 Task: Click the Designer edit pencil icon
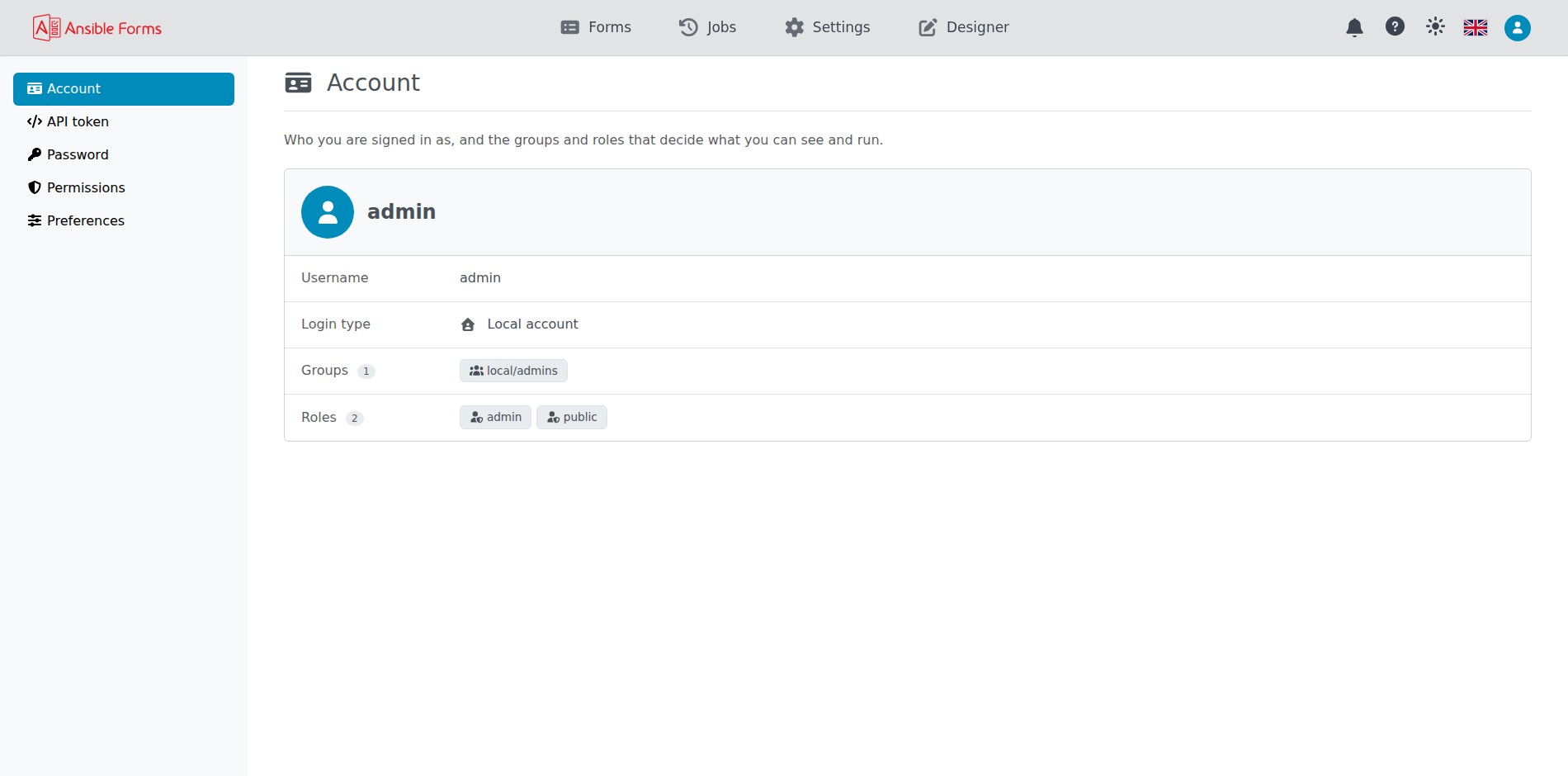(928, 27)
